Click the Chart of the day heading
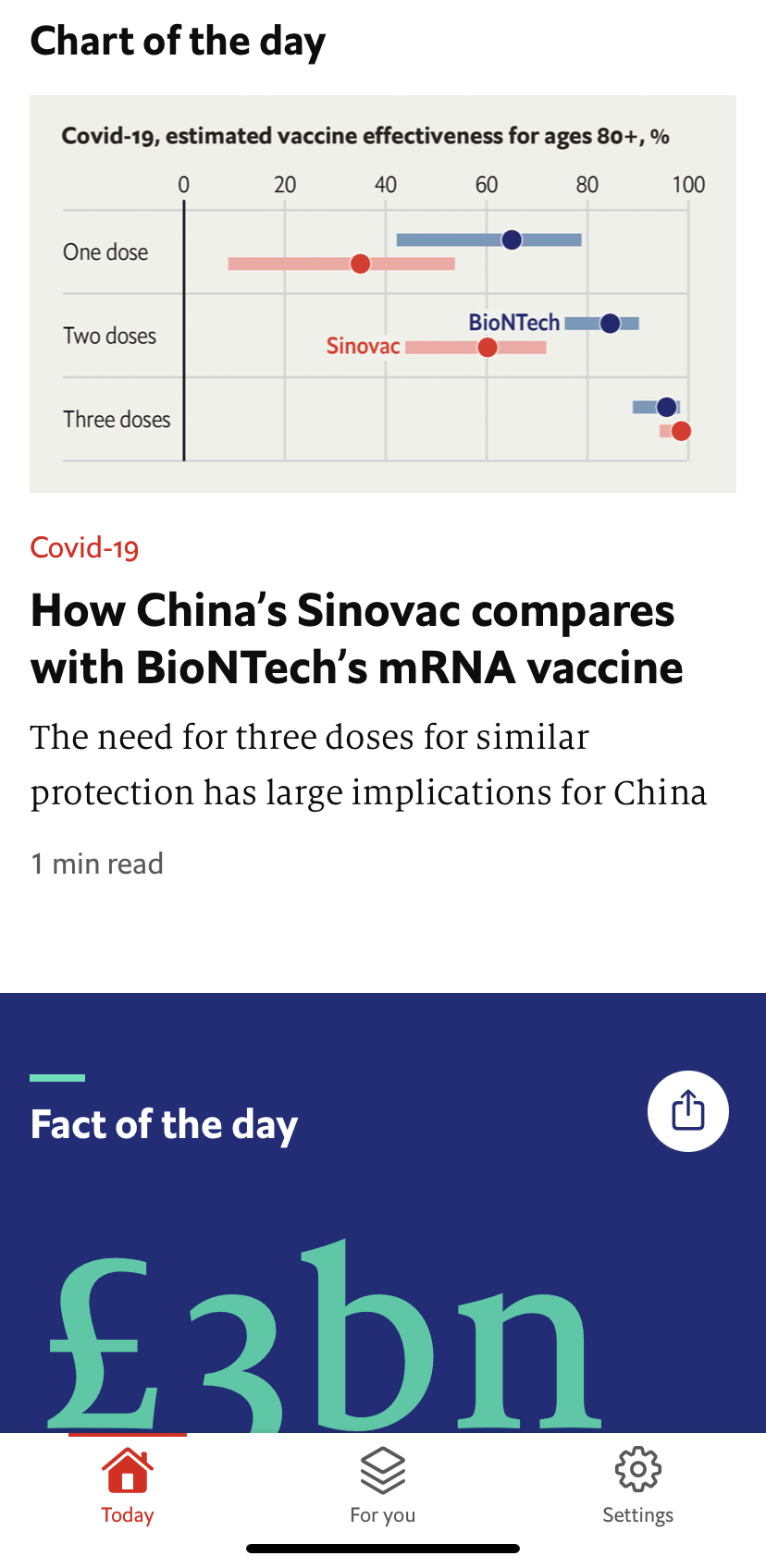This screenshot has height=1568, width=766. pyautogui.click(x=178, y=42)
